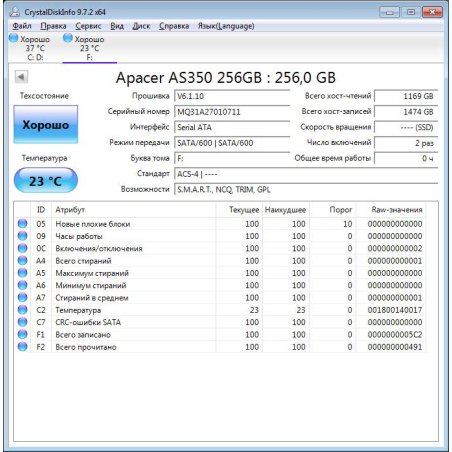The image size is (452, 452).
Task: Click the Serial ATA interface field
Action: pos(232,127)
